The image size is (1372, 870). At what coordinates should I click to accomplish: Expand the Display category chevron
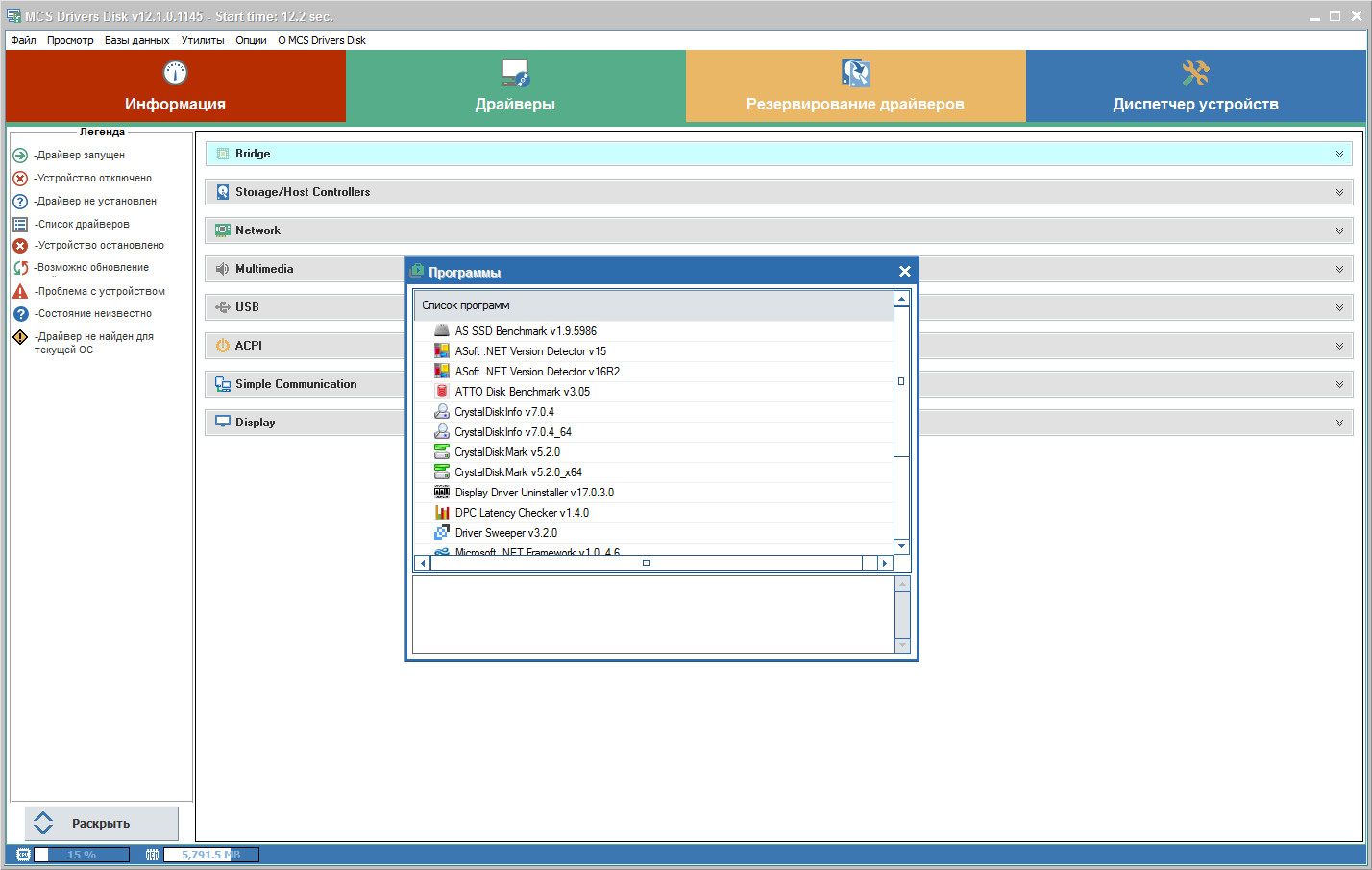pos(1339,423)
